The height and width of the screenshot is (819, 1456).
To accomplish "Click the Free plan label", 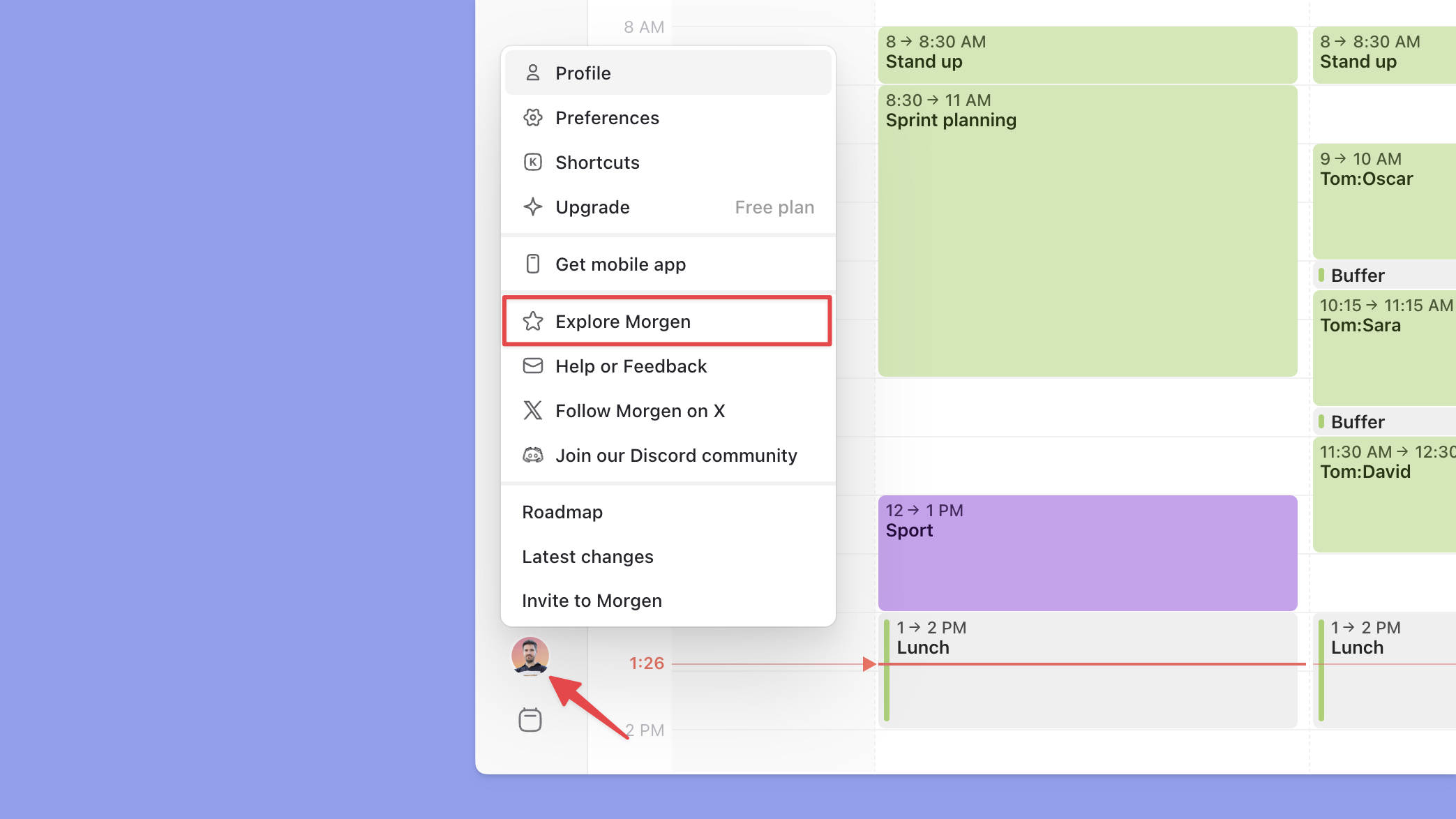I will (x=774, y=207).
